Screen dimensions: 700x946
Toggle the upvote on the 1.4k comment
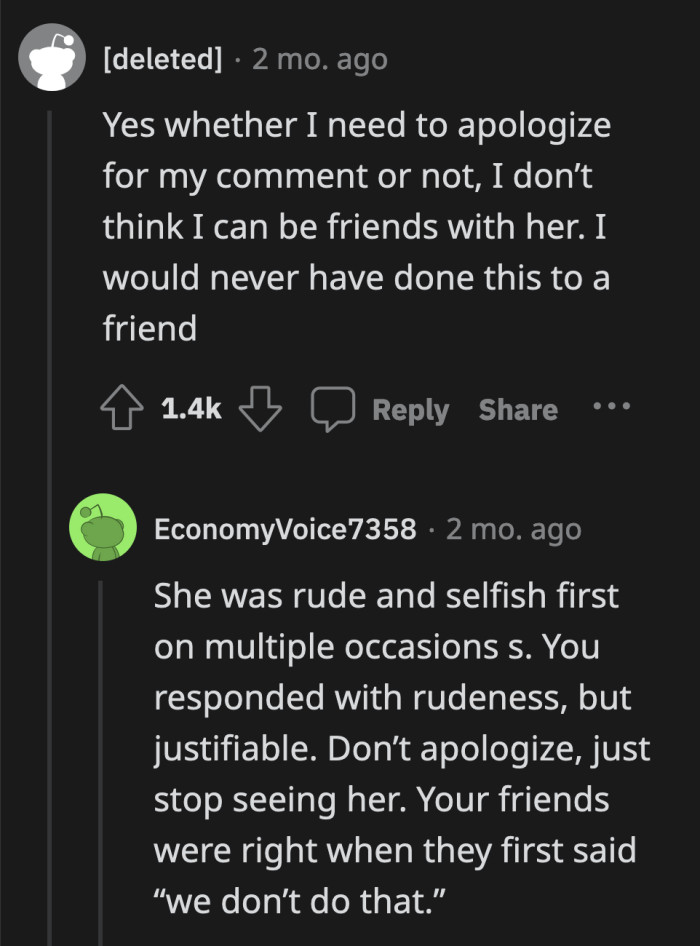pyautogui.click(x=120, y=409)
